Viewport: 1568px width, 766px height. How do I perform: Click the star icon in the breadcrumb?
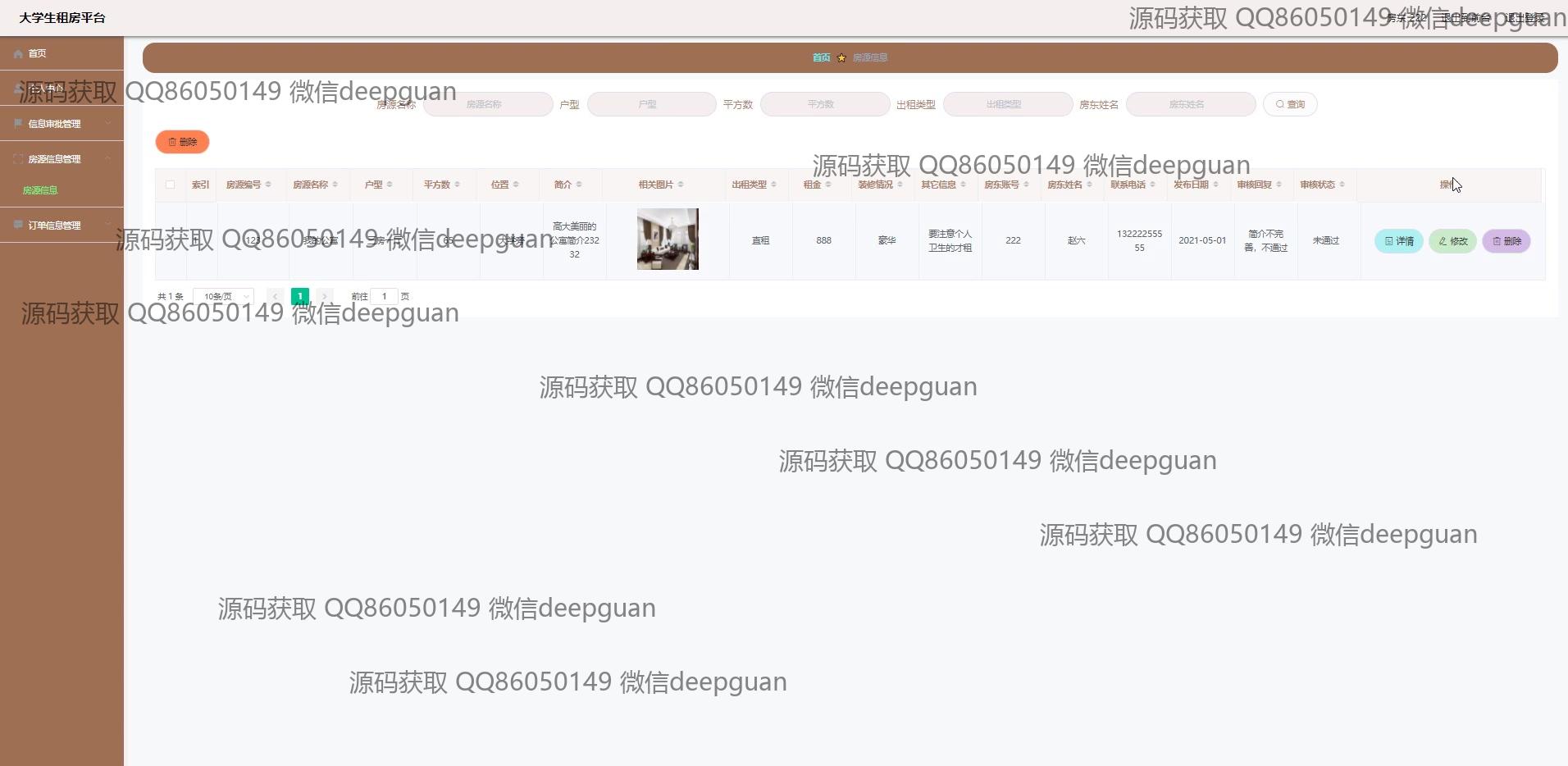coord(841,57)
